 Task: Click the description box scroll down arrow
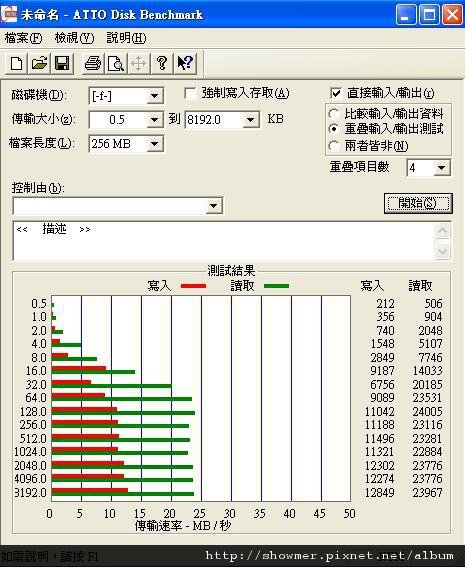point(443,251)
